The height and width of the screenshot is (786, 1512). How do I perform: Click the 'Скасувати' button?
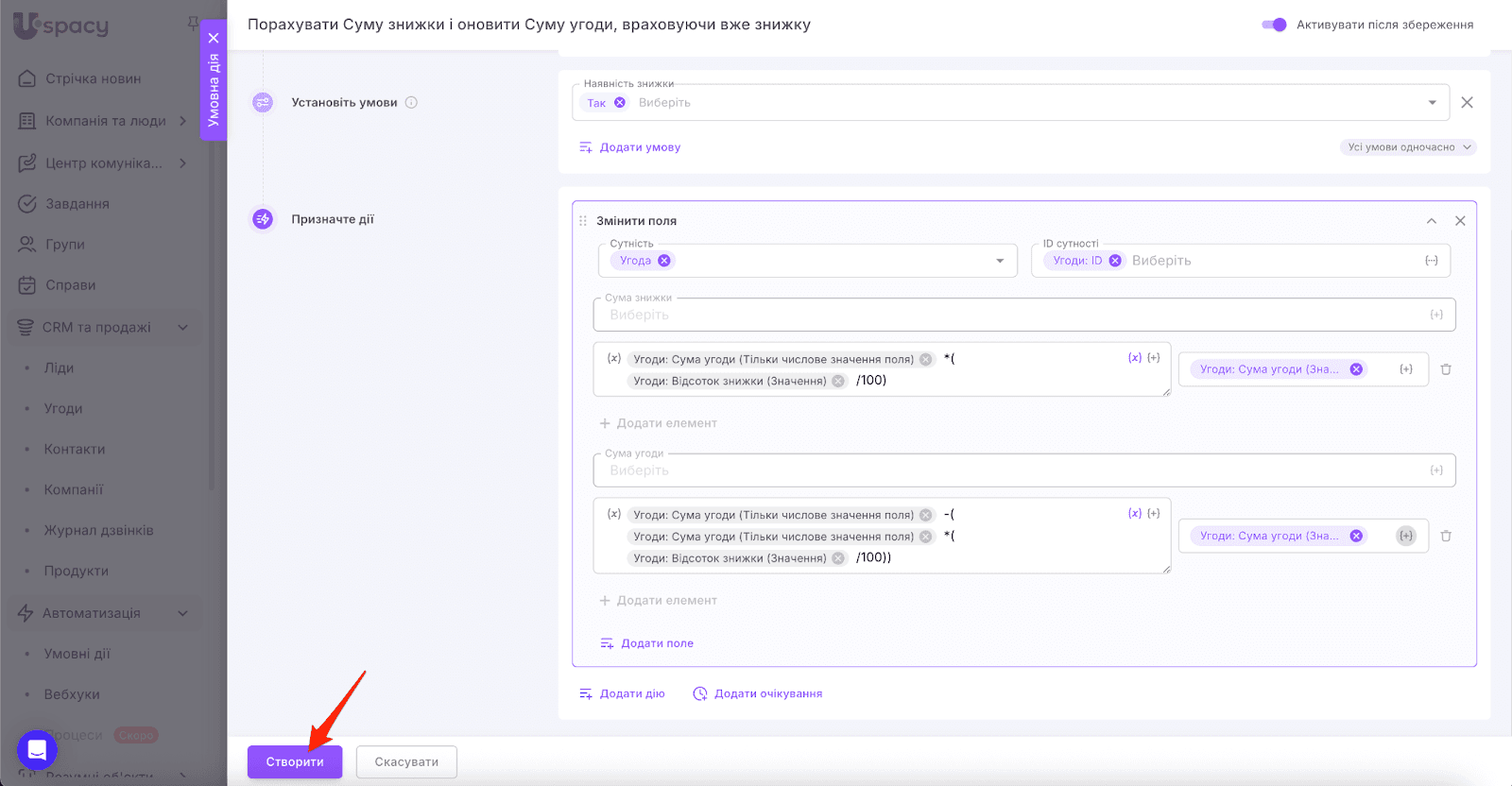tap(406, 761)
